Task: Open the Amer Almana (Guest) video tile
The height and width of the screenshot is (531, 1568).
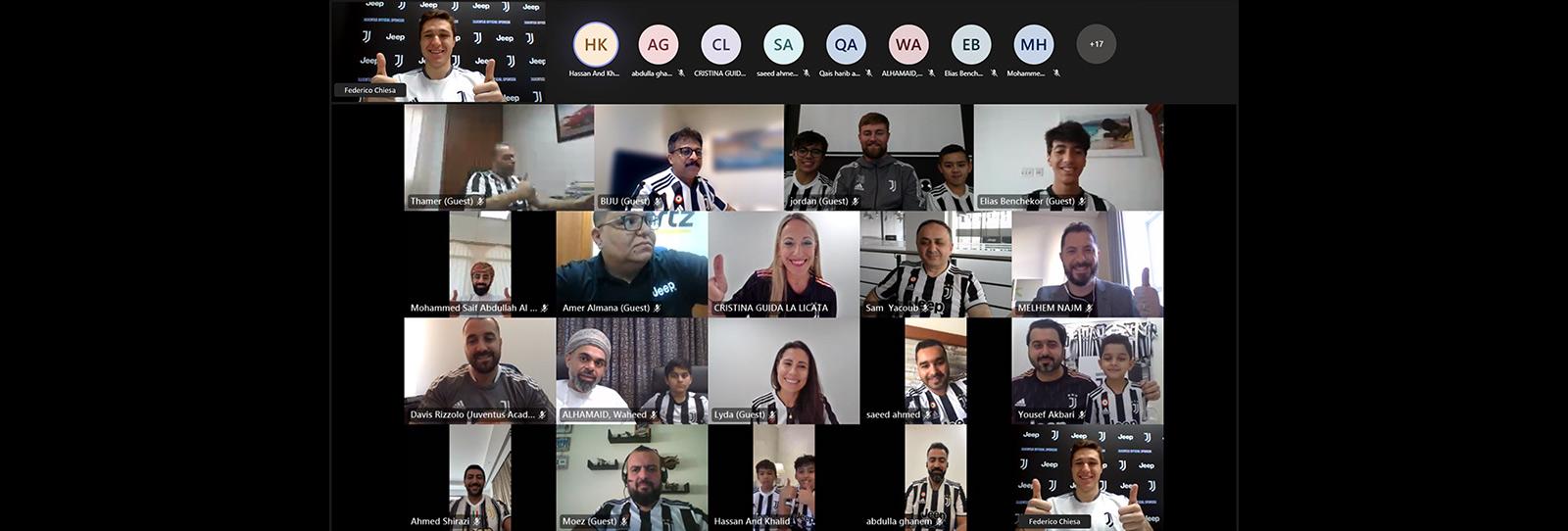Action: point(632,265)
